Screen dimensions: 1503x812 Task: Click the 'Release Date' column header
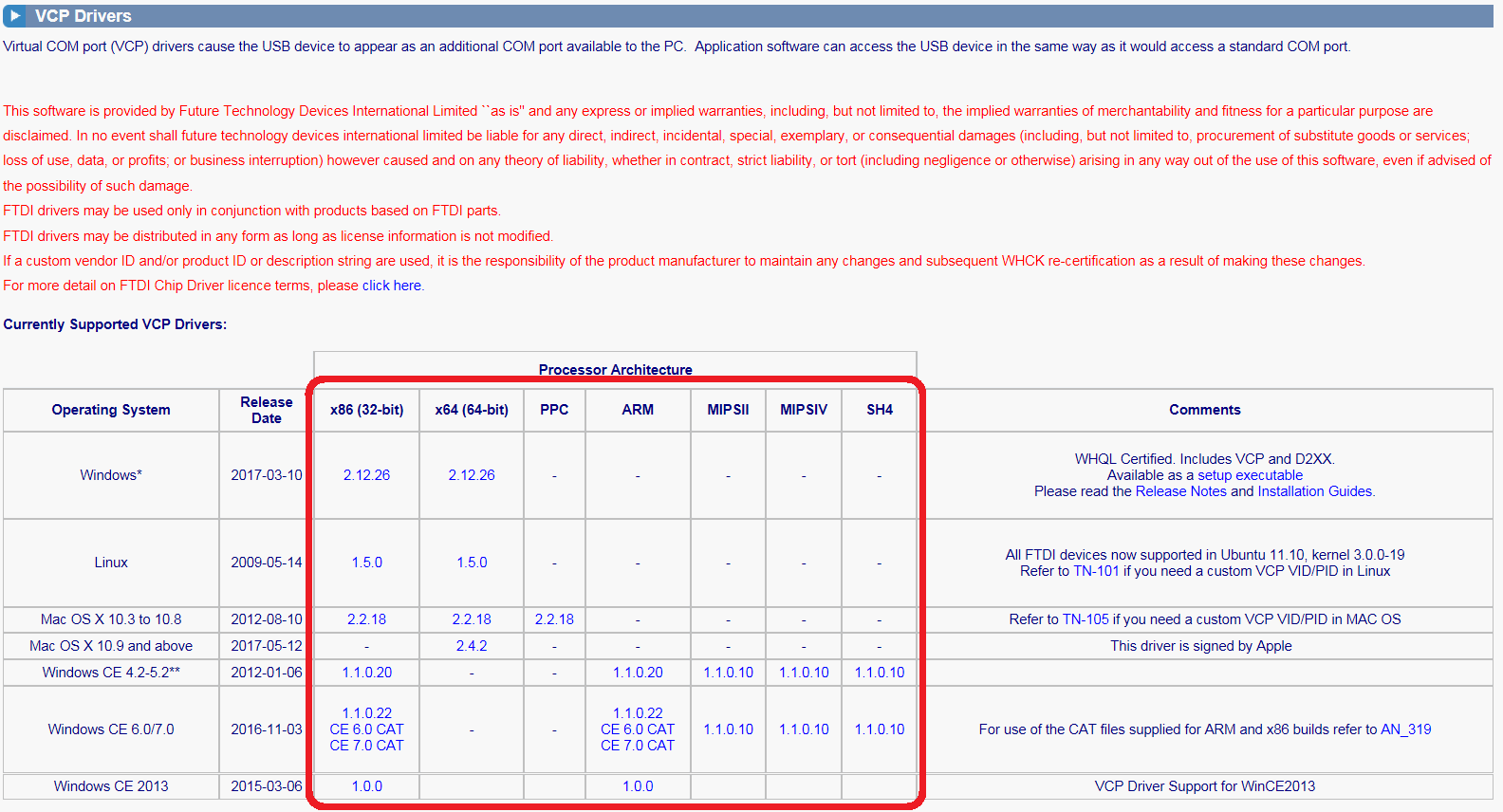[x=267, y=410]
